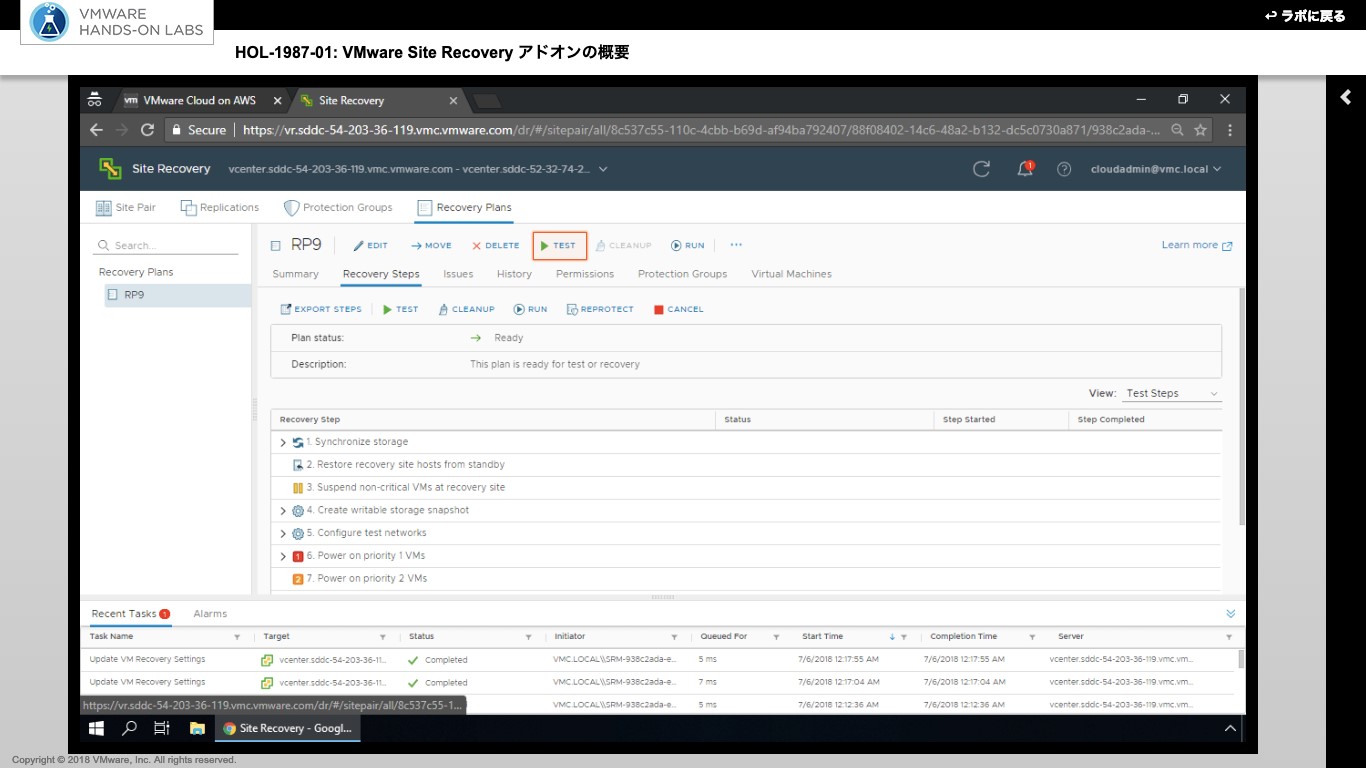This screenshot has width=1366, height=768.
Task: Click the priority 2 VMs orange icon
Action: 298,579
